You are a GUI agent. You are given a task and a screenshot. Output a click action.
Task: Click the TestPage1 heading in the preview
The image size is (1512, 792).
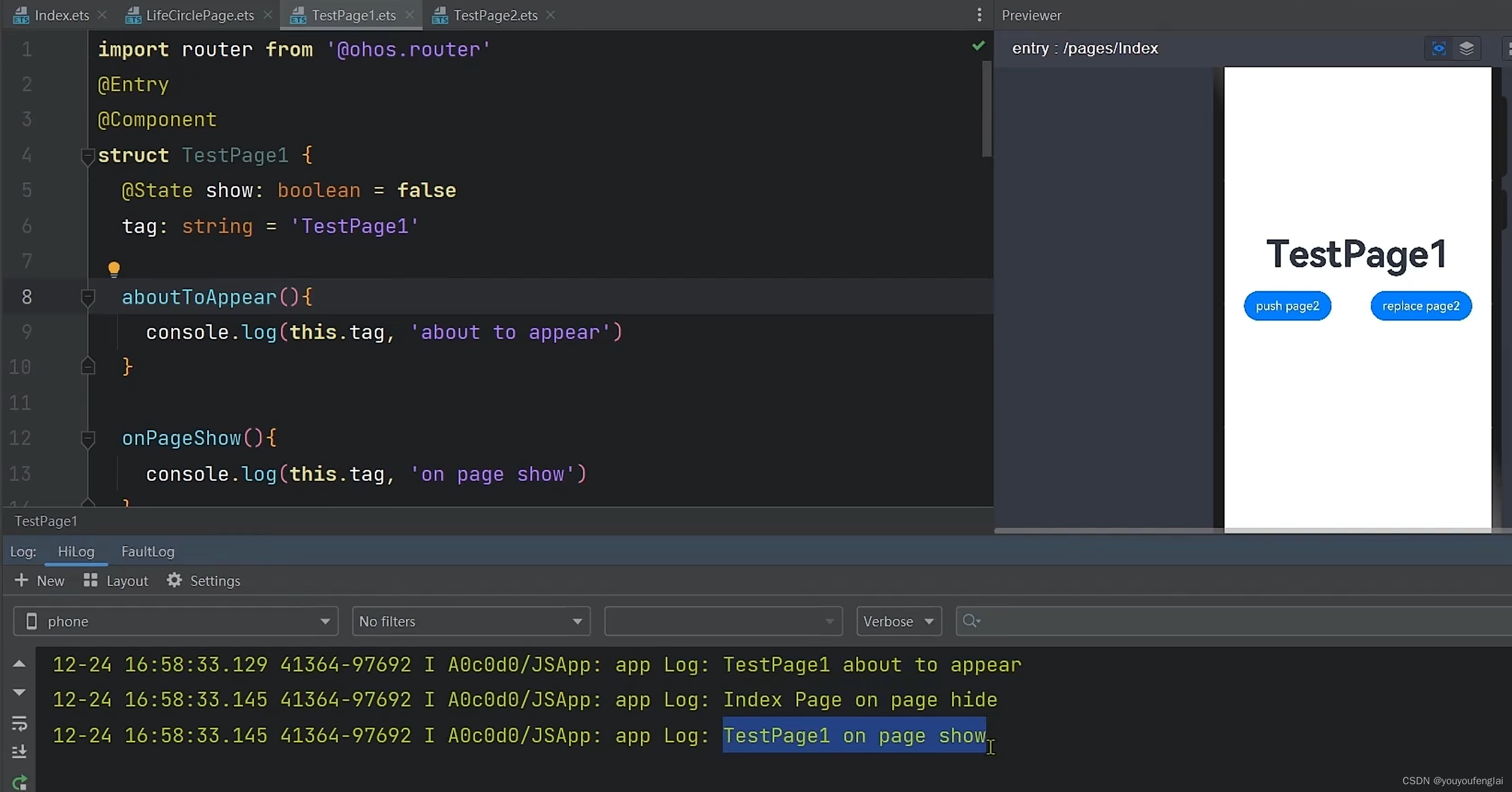point(1356,254)
